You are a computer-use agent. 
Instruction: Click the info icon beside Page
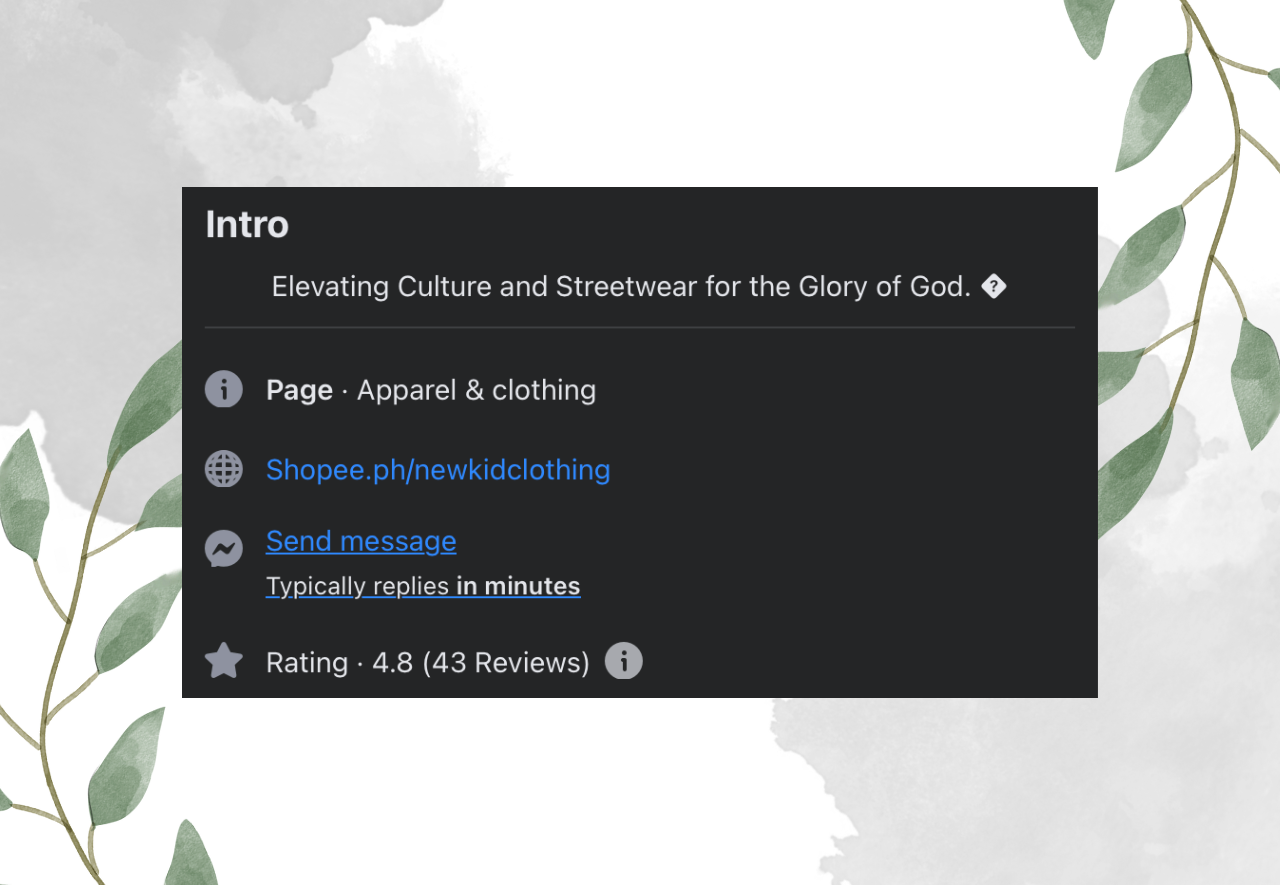(224, 389)
